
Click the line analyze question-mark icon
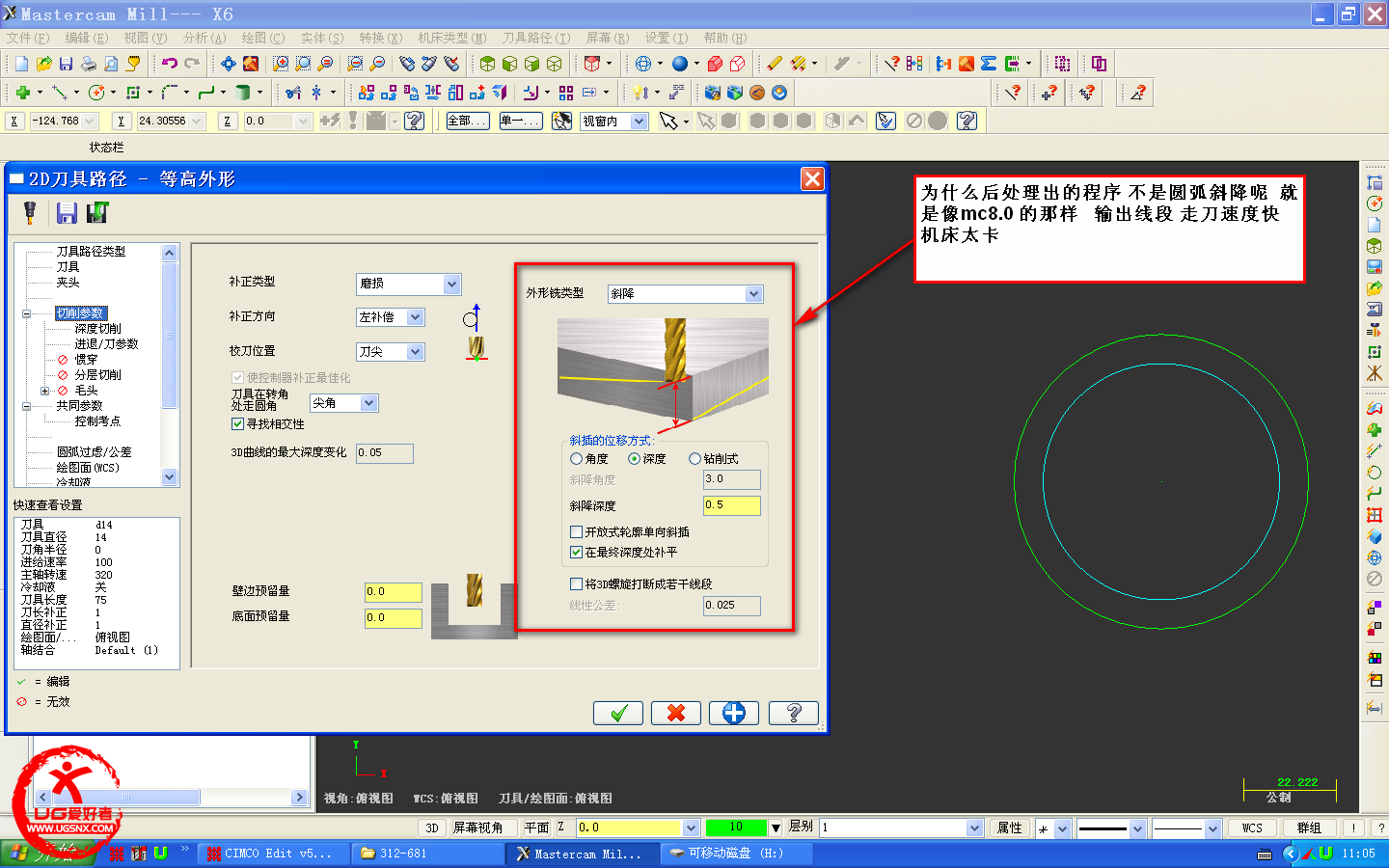pyautogui.click(x=892, y=64)
